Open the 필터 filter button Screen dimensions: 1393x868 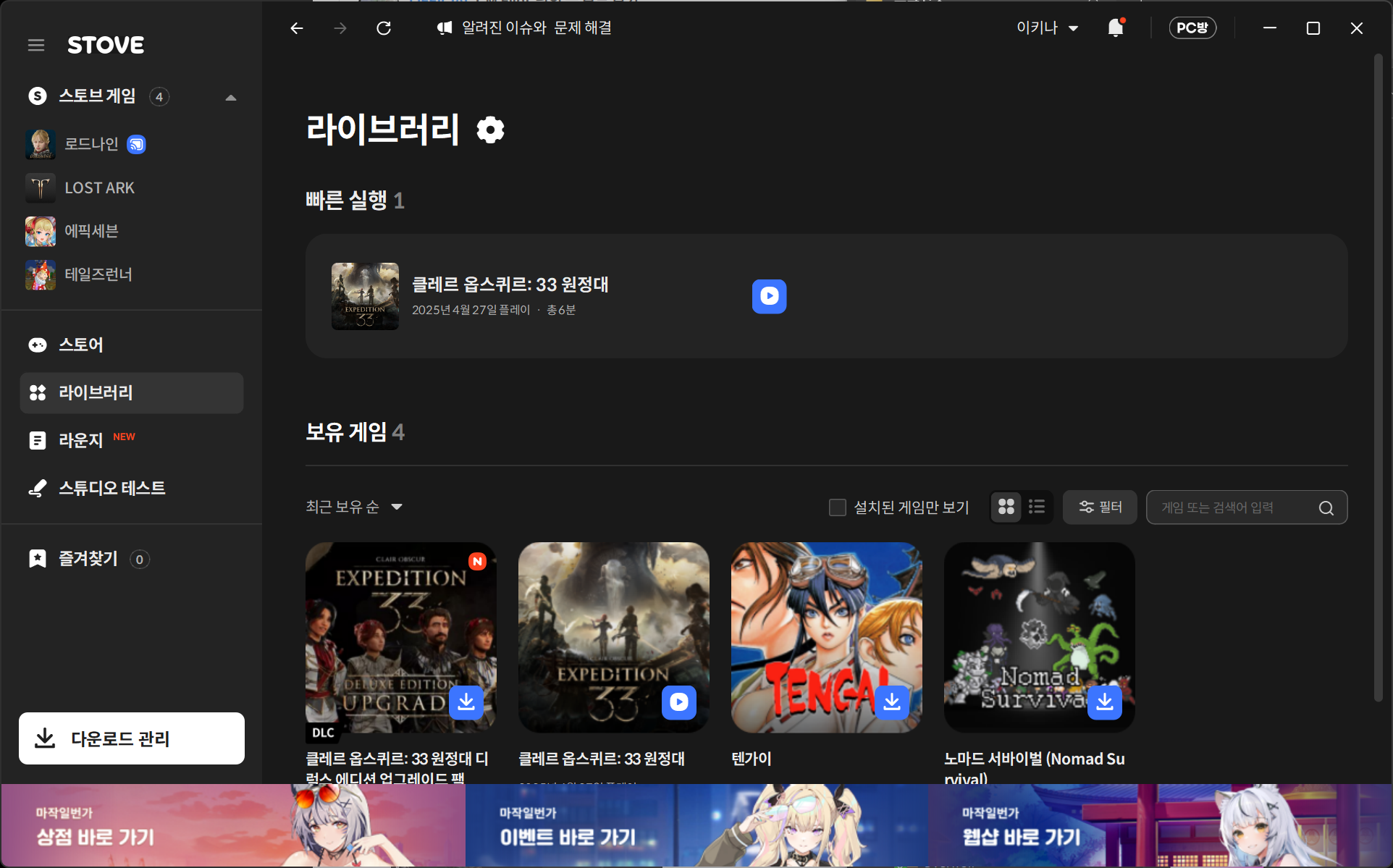(x=1100, y=507)
